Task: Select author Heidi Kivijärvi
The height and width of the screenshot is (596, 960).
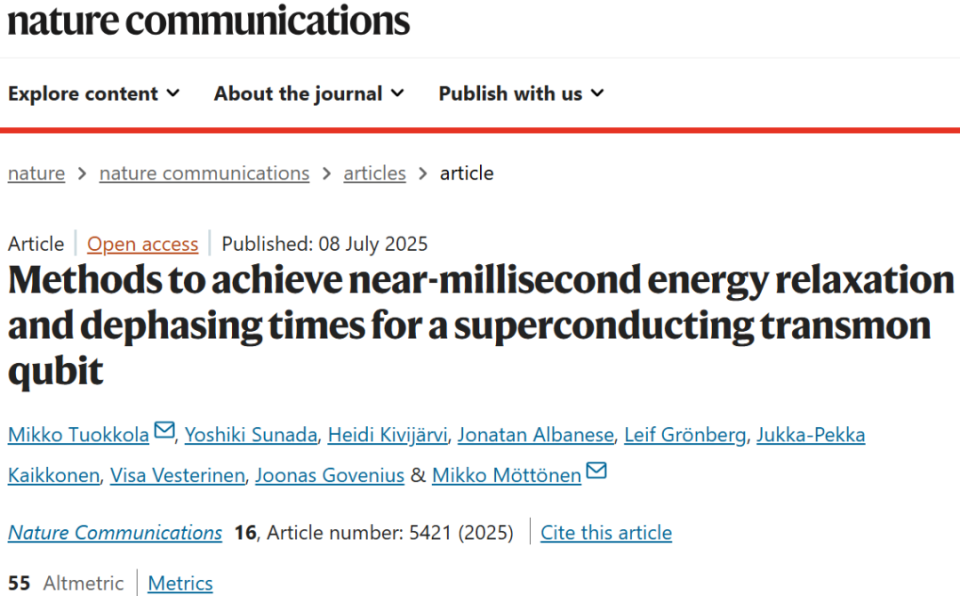Action: click(x=388, y=435)
